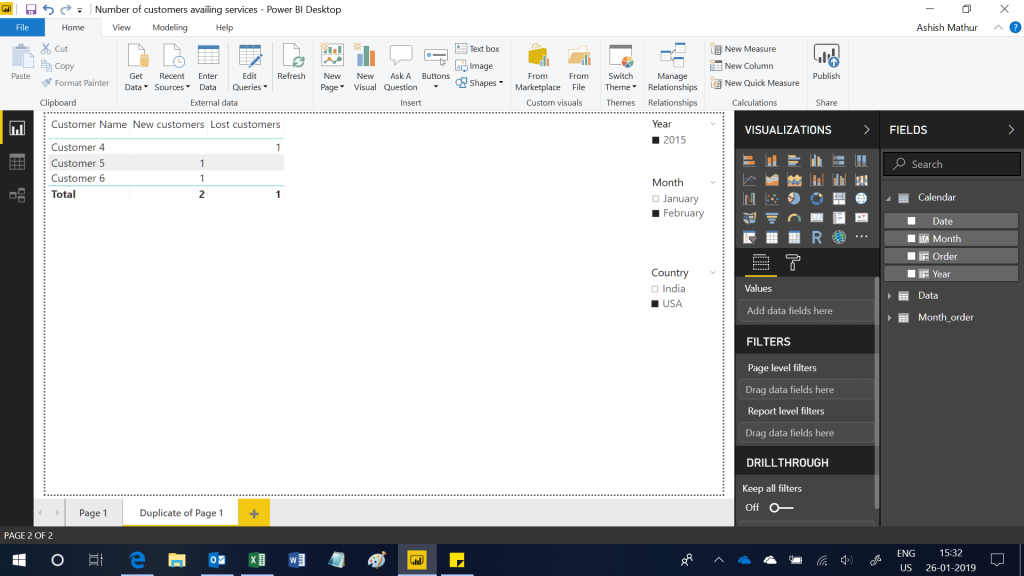Click Enter Data in External data group
This screenshot has height=576, width=1024.
(x=208, y=68)
